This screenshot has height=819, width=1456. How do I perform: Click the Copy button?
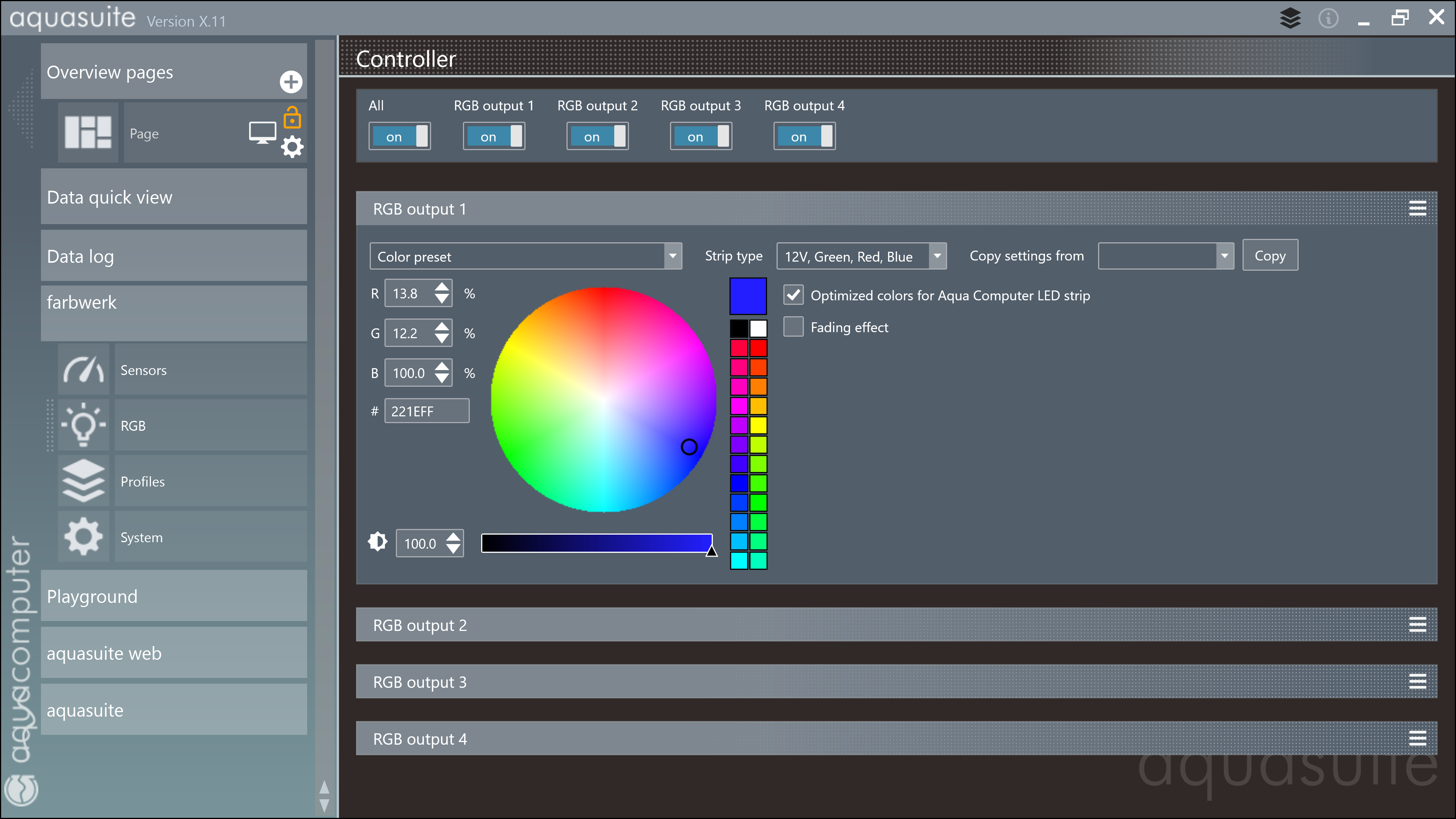(x=1269, y=256)
